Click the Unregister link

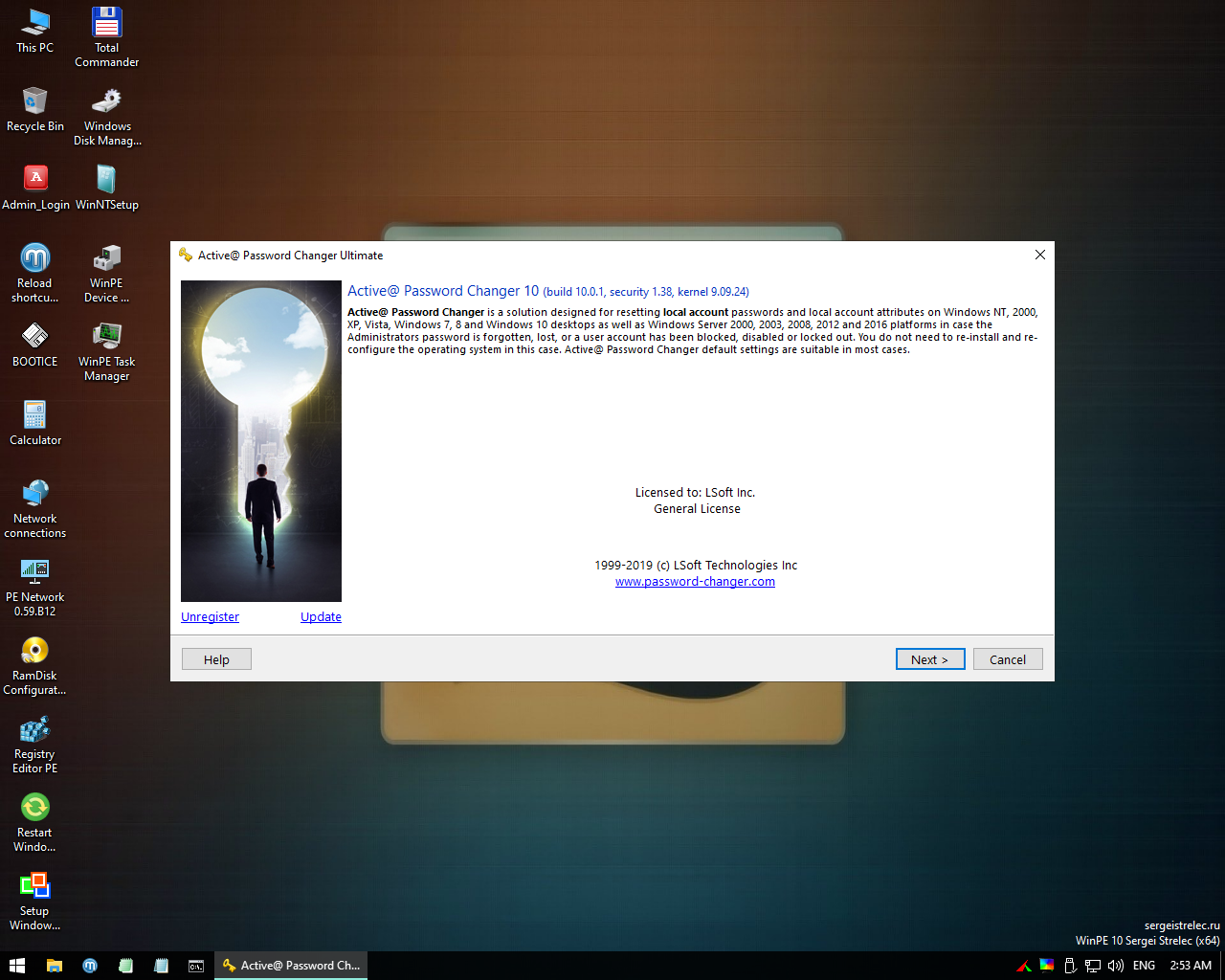(x=210, y=617)
